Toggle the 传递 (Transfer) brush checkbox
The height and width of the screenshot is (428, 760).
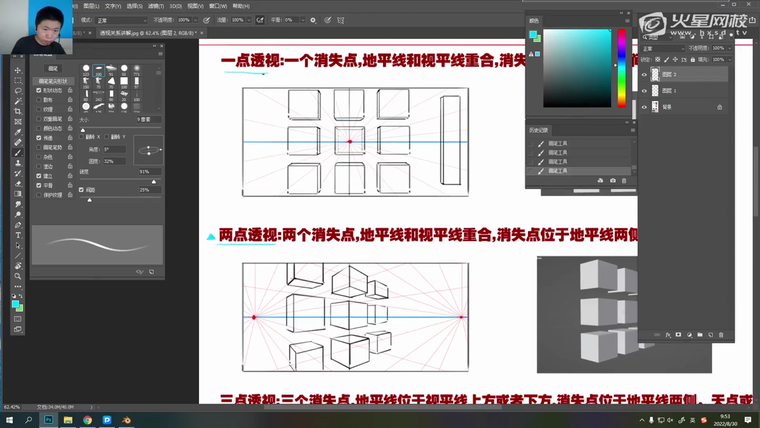pyautogui.click(x=38, y=139)
